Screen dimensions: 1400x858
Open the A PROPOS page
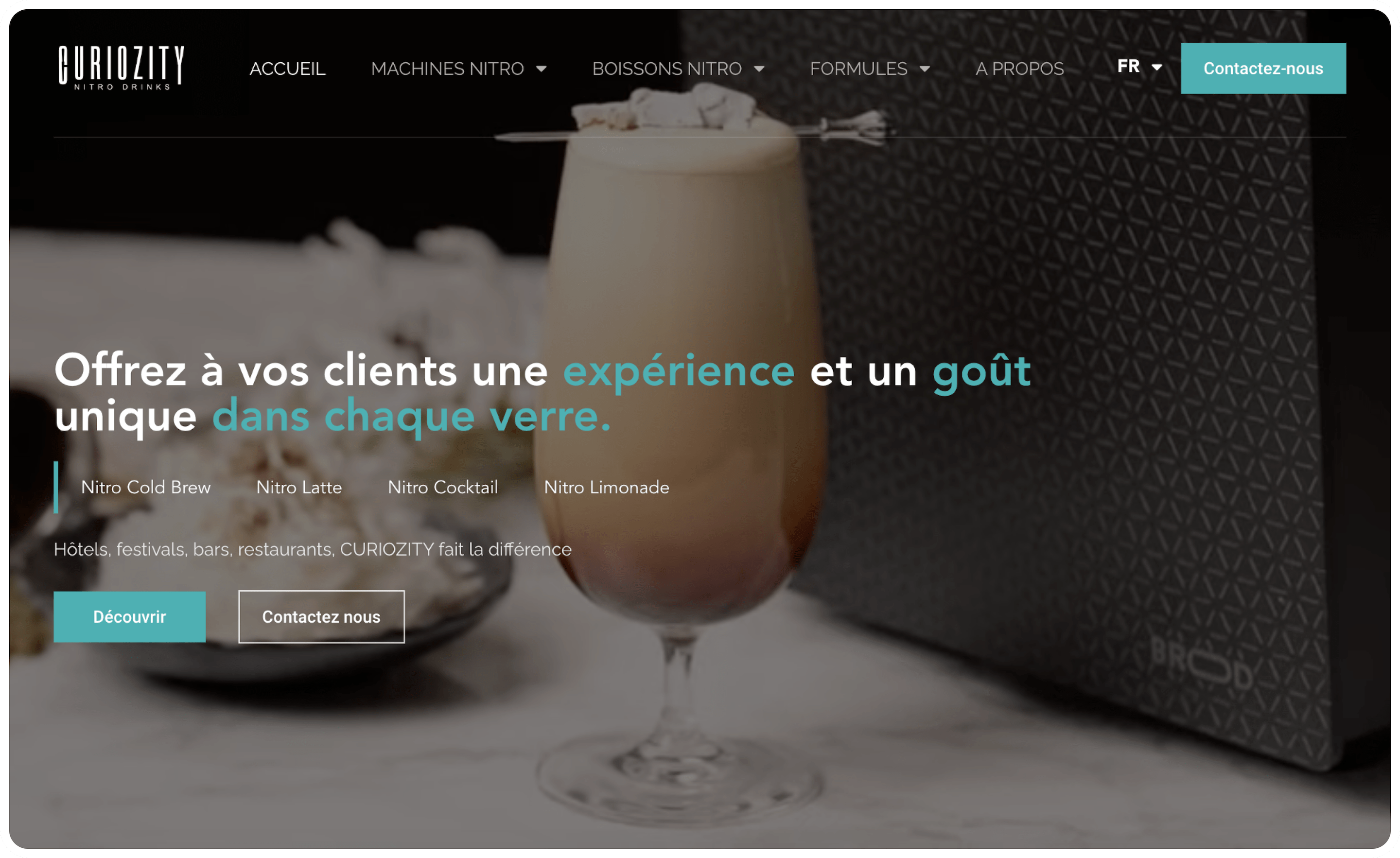(x=1019, y=69)
